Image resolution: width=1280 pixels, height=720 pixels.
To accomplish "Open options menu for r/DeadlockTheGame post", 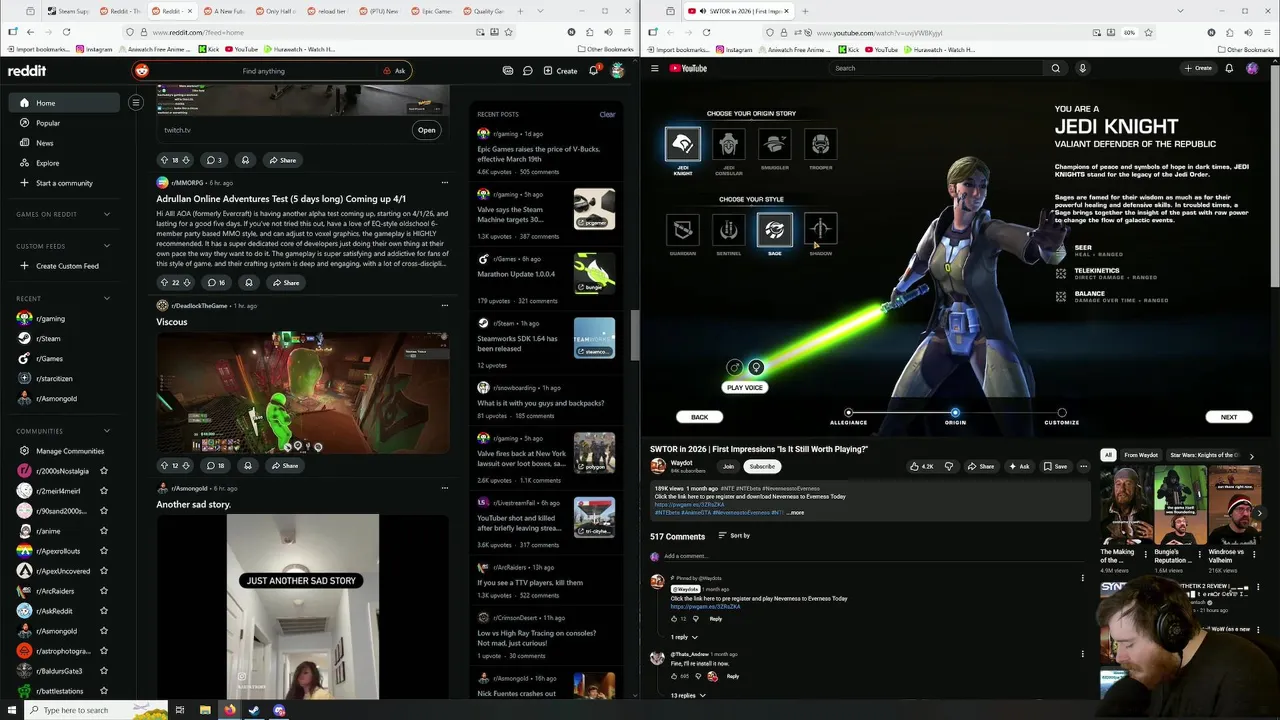I will pos(445,305).
